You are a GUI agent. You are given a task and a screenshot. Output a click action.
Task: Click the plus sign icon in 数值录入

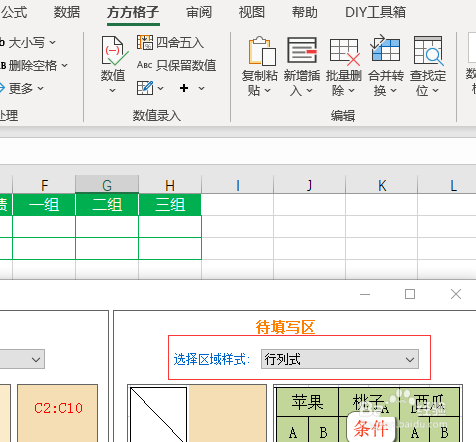(184, 88)
